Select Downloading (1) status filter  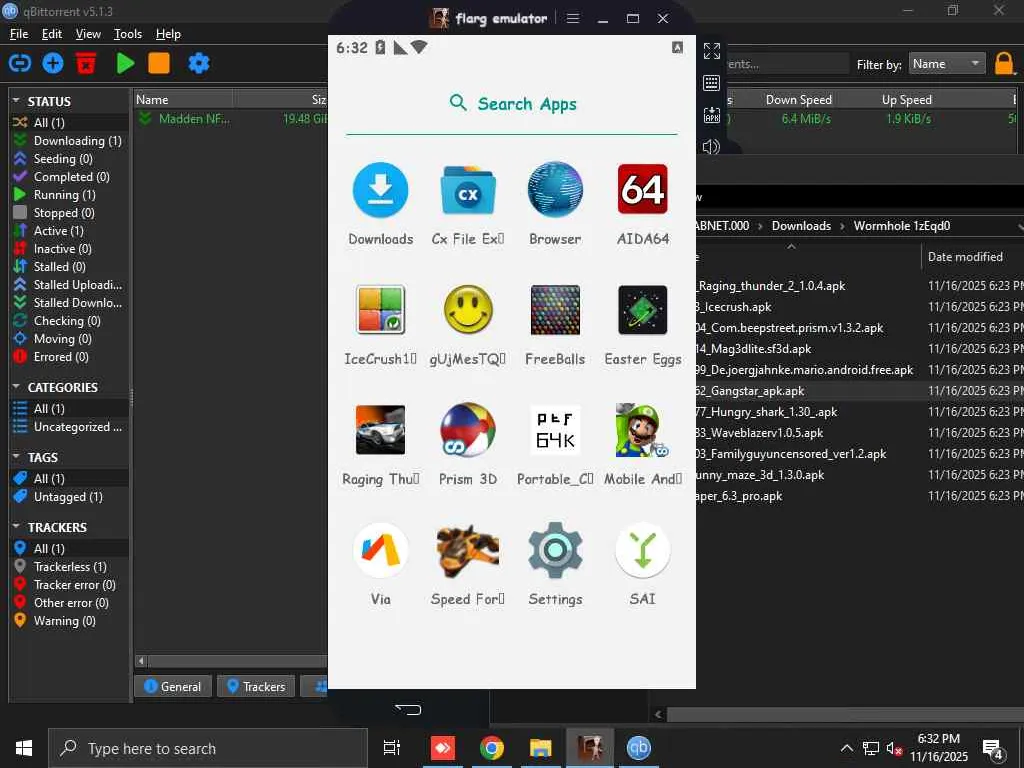[69, 140]
